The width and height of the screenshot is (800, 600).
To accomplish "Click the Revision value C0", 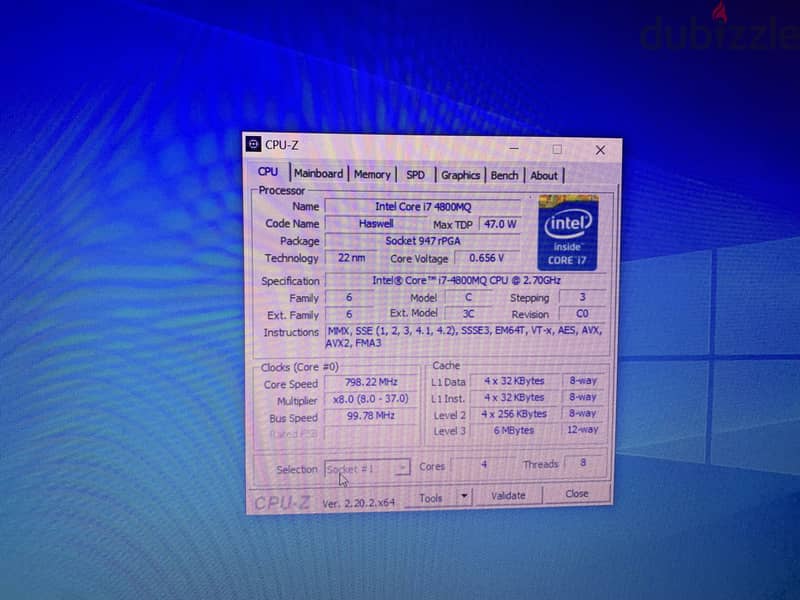I will point(582,314).
